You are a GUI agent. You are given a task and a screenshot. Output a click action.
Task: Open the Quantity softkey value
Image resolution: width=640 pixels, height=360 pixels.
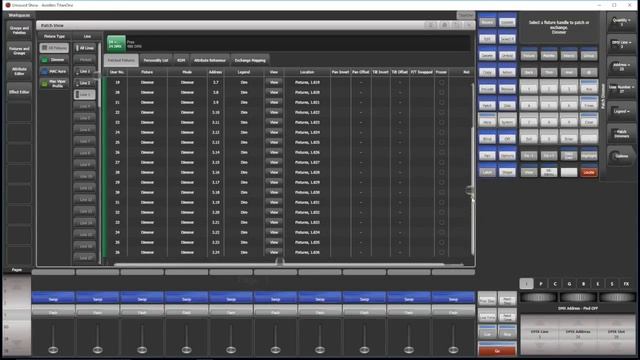[x=621, y=22]
